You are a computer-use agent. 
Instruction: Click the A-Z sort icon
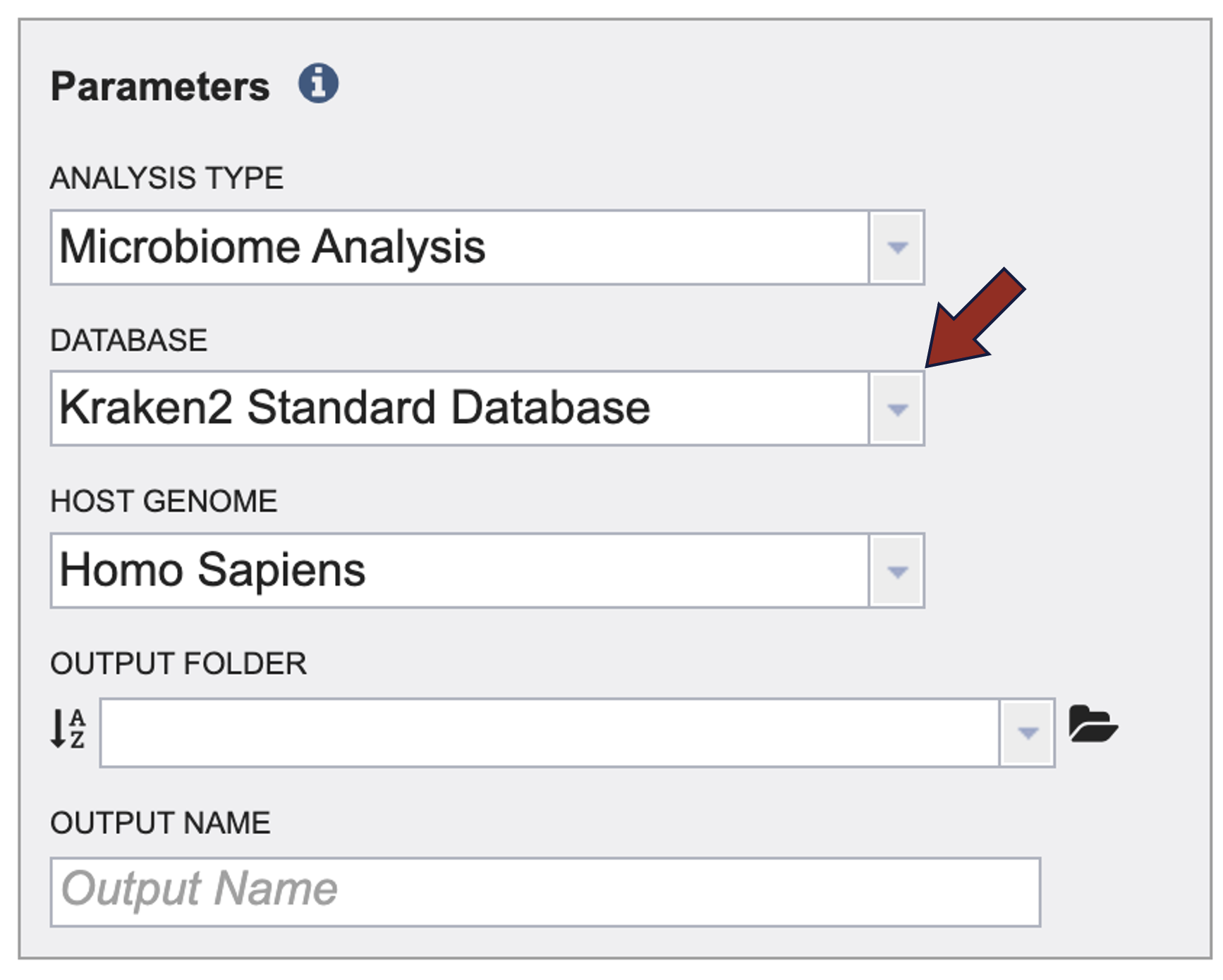pos(68,729)
